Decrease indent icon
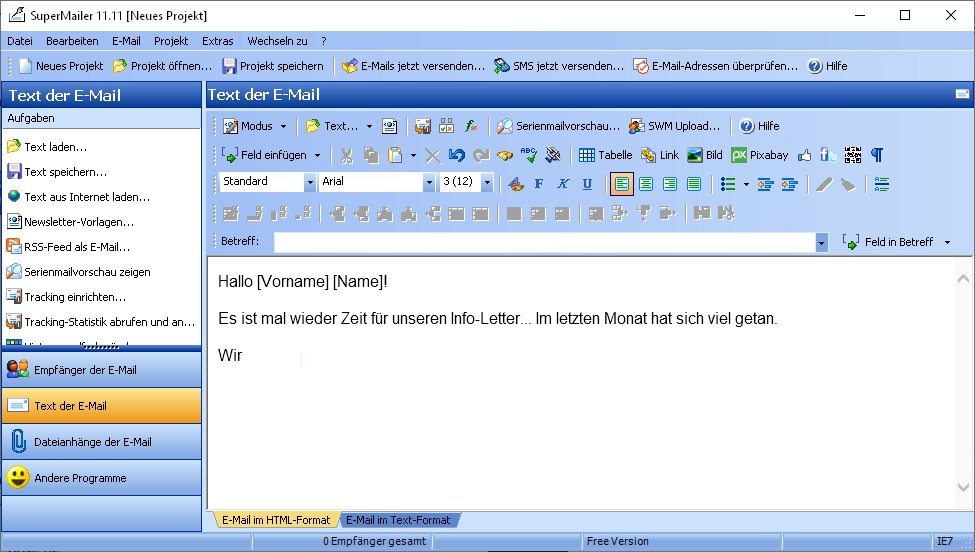 (x=765, y=184)
